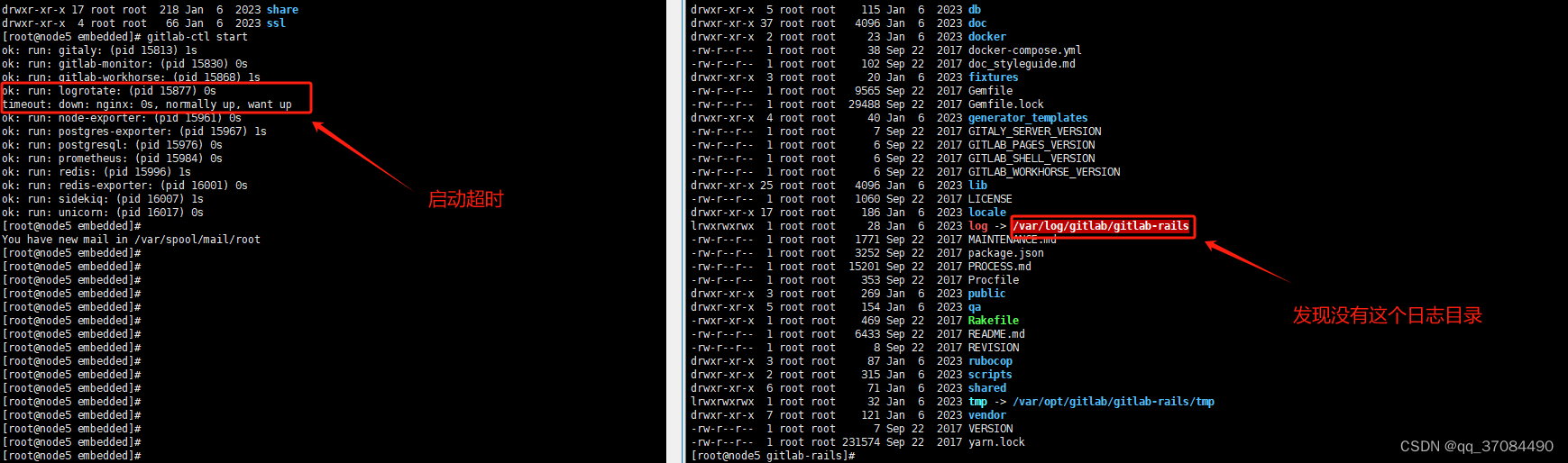Select the 'node-exporter' status line
1568x463 pixels.
122,118
